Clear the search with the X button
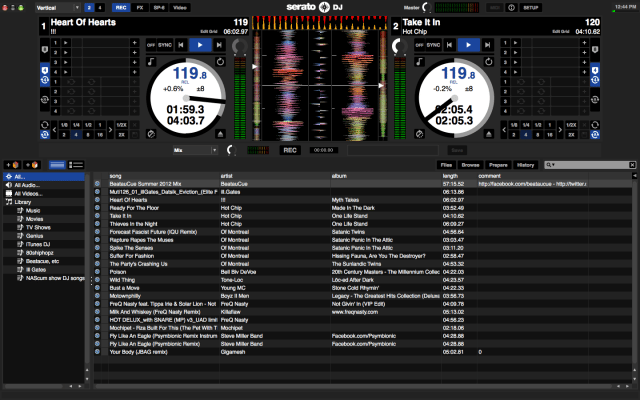 coord(632,165)
